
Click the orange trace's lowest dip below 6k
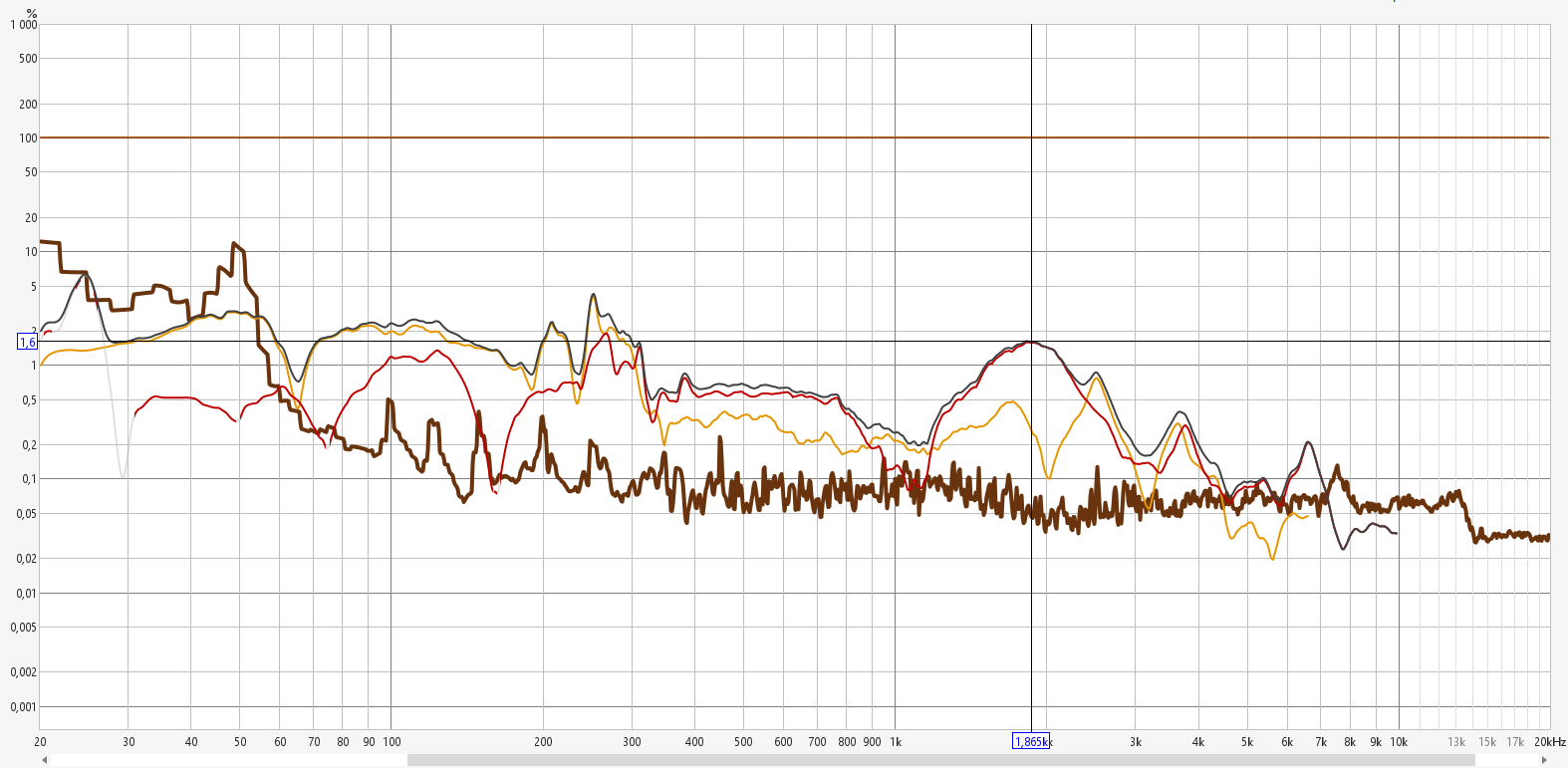point(1272,558)
